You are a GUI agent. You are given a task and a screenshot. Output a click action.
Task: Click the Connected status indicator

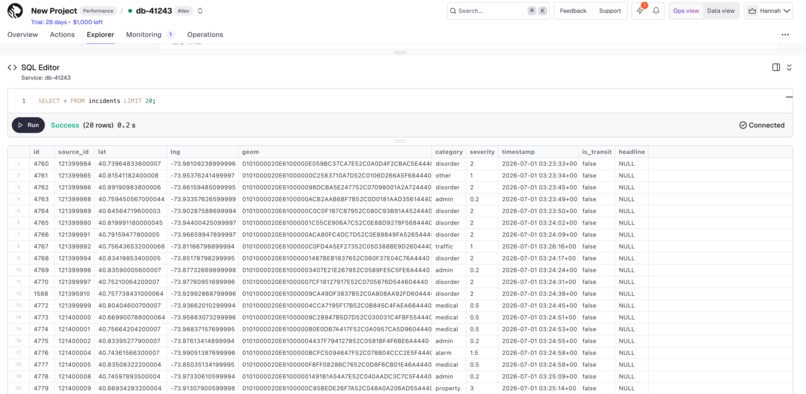(x=762, y=125)
